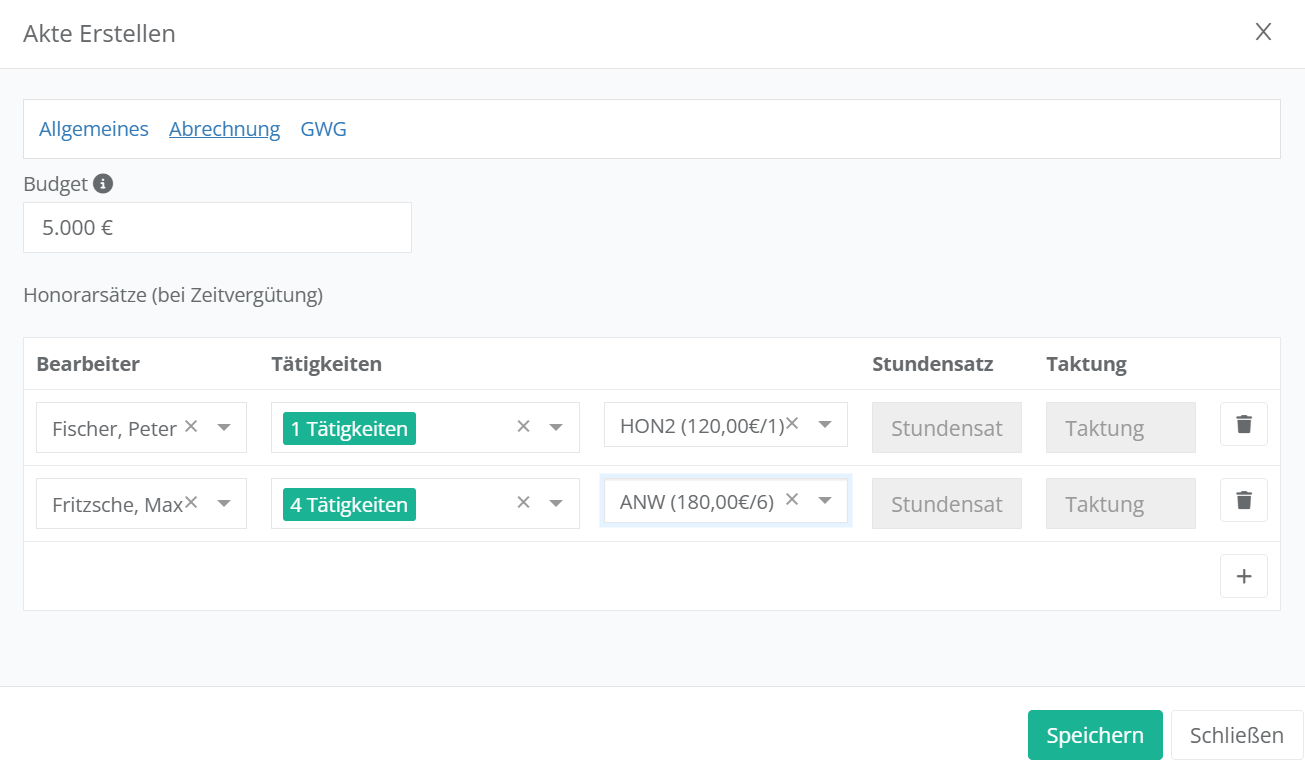
Task: Delete the Fischer, Peter rate row
Action: coord(1243,424)
